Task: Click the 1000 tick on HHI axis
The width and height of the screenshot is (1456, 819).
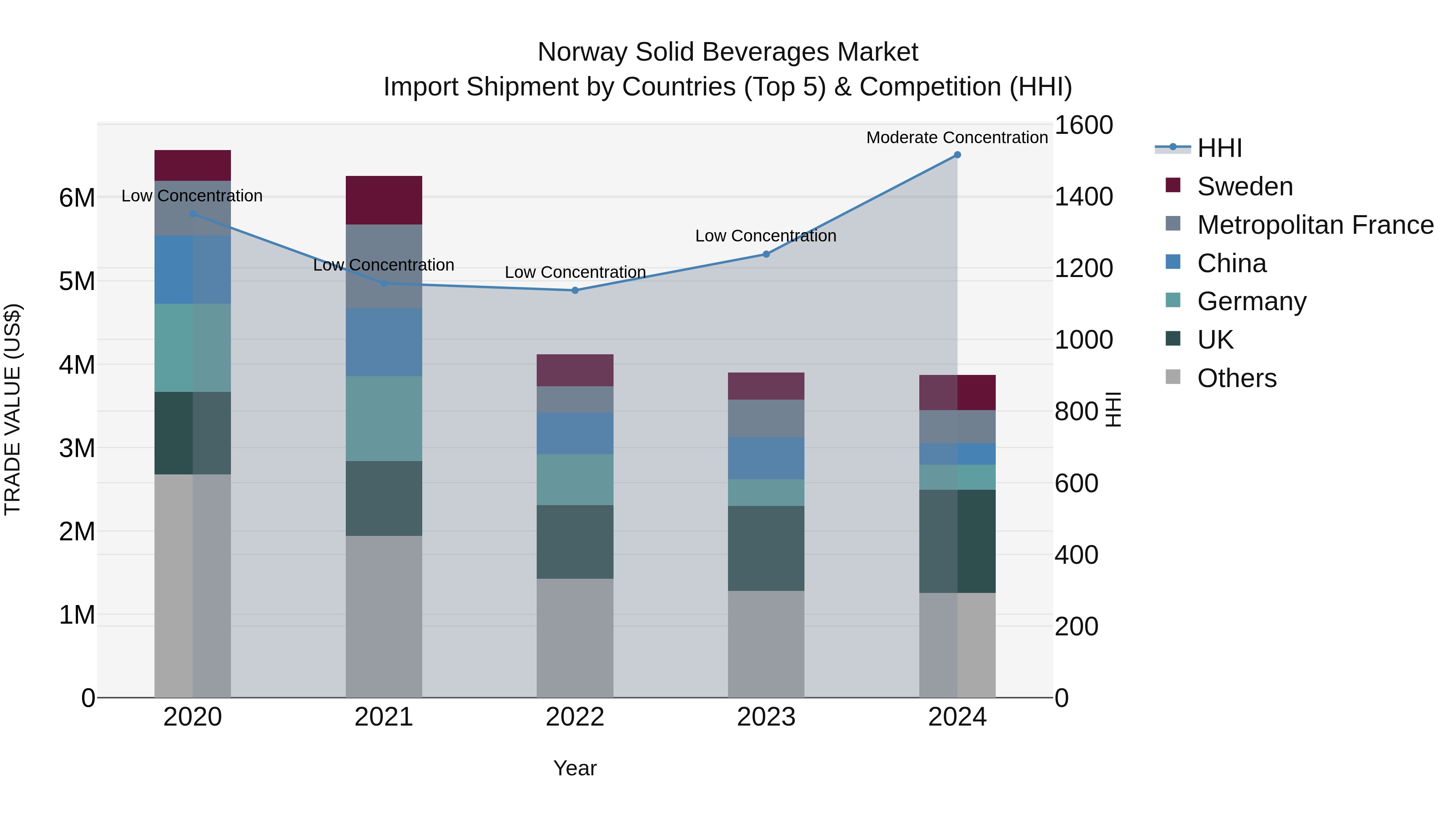Action: pyautogui.click(x=1084, y=340)
